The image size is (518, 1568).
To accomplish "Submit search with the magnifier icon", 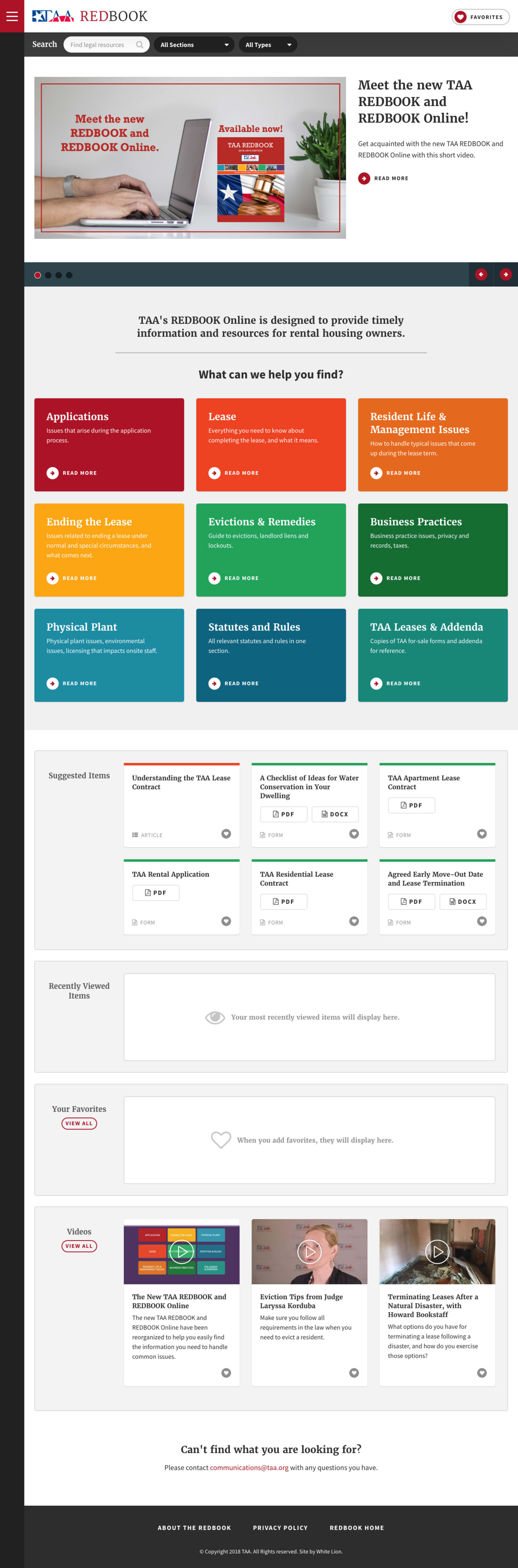I will pyautogui.click(x=139, y=45).
